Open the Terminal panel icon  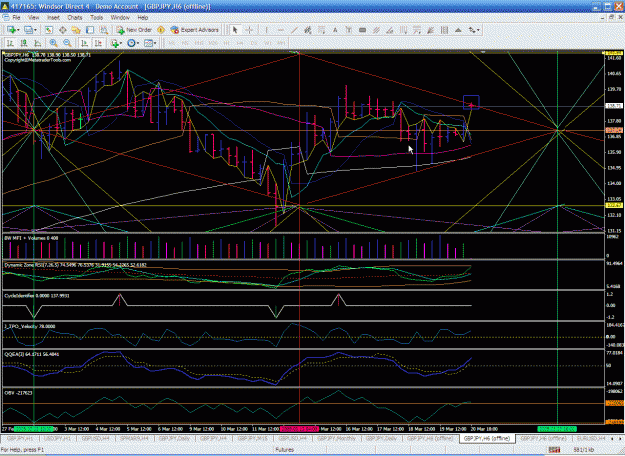click(90, 30)
